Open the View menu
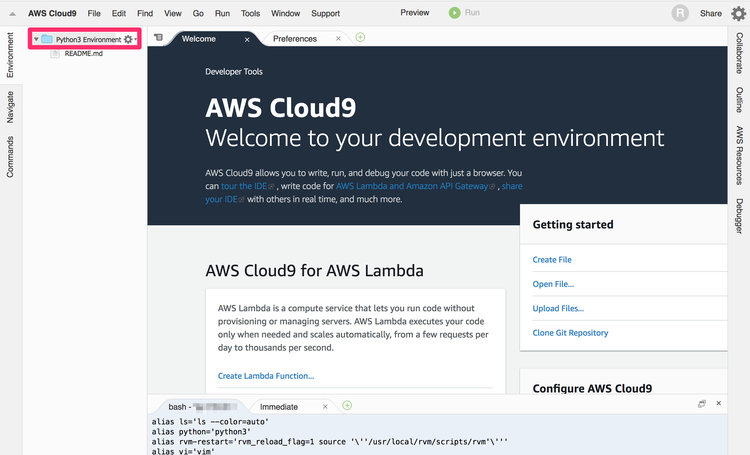Screen dimensions: 750x455 point(173,13)
